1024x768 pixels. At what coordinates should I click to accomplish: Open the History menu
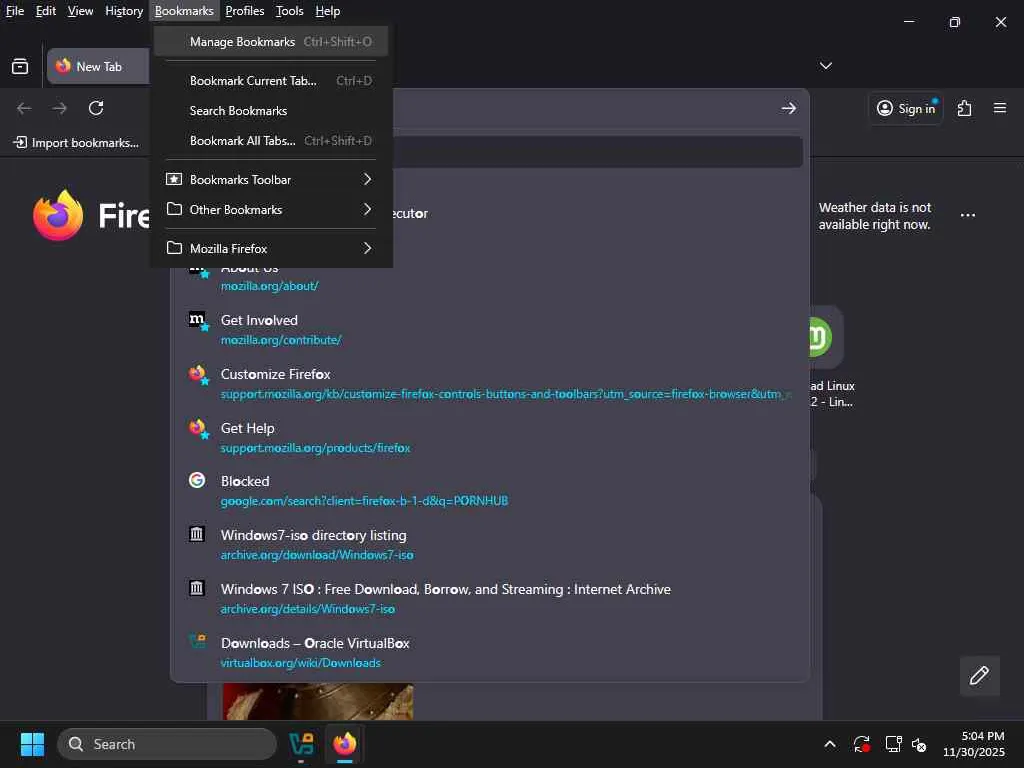[x=123, y=11]
